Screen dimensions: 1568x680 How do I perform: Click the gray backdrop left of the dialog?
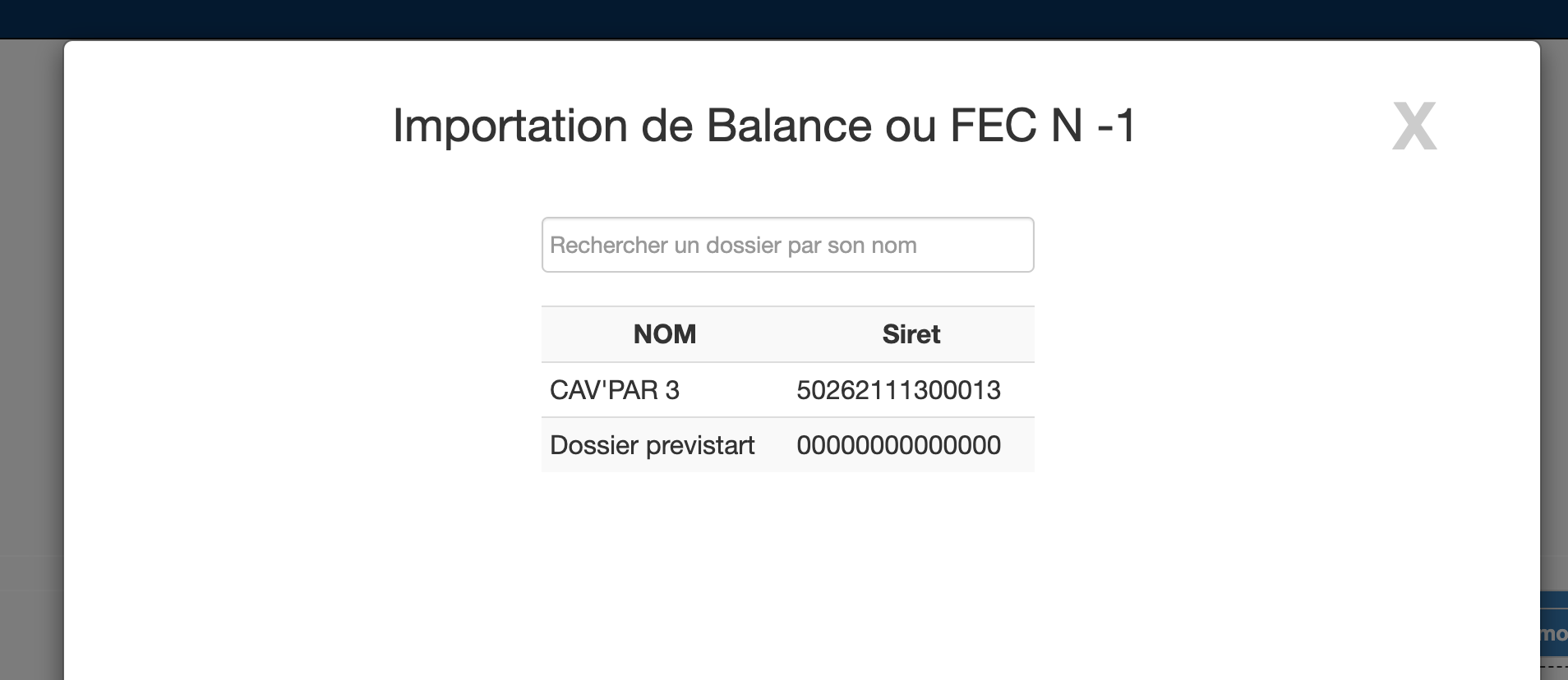click(x=31, y=329)
